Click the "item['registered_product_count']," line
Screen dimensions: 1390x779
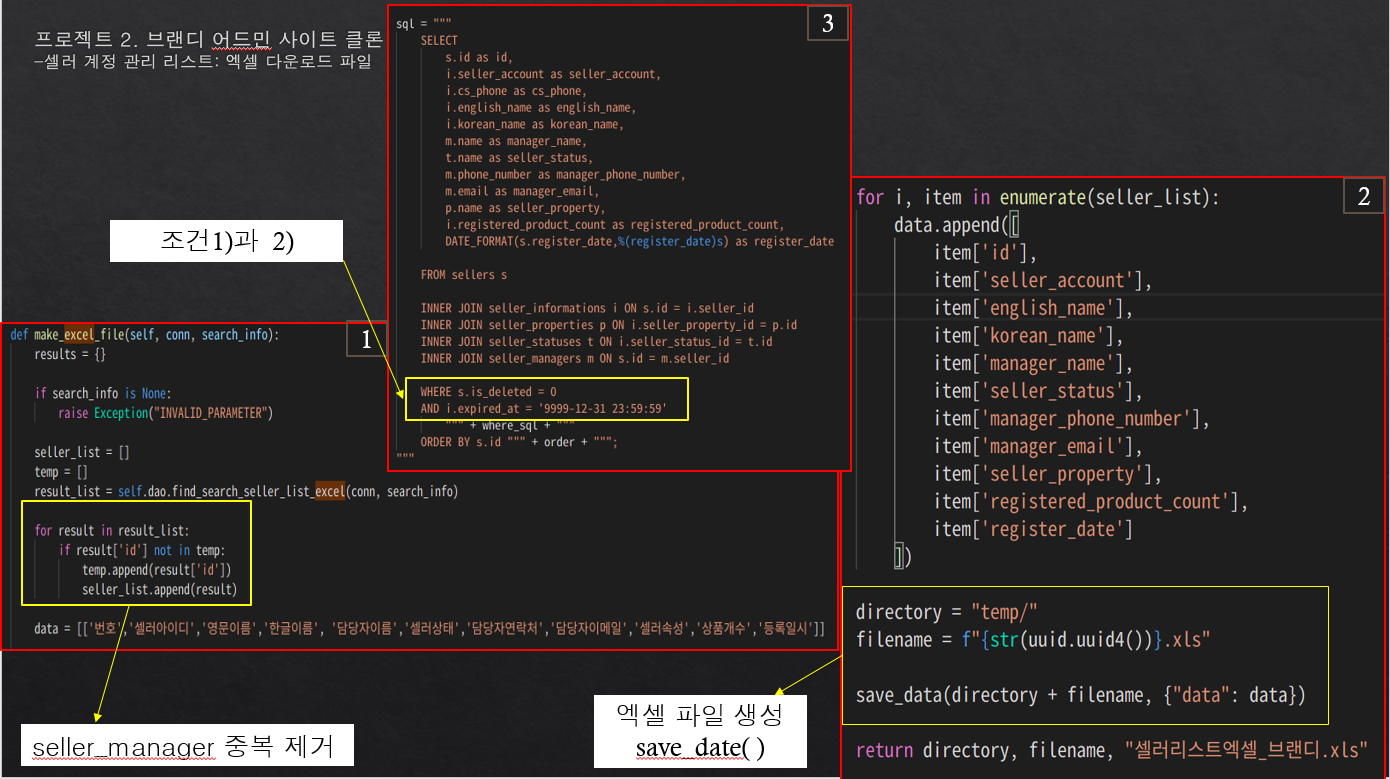pyautogui.click(x=1091, y=502)
